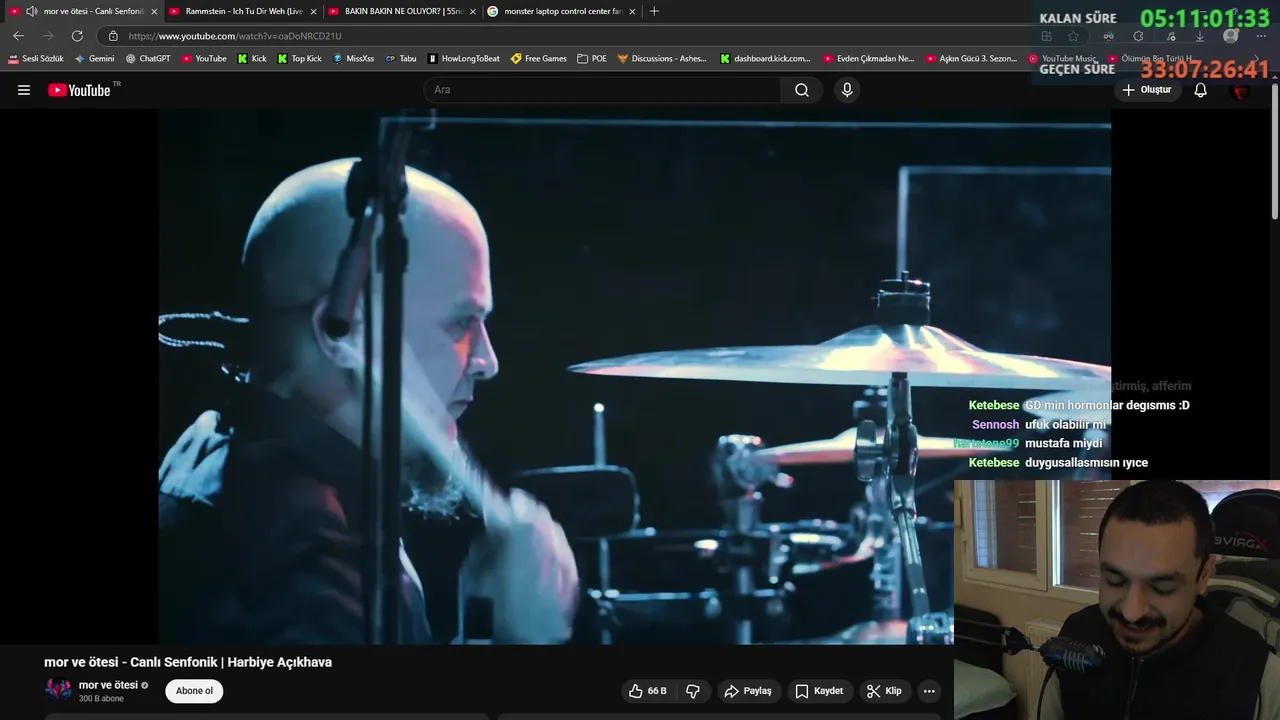Open the Discussions - Ashes bookmark
Image resolution: width=1280 pixels, height=720 pixels.
click(x=662, y=59)
